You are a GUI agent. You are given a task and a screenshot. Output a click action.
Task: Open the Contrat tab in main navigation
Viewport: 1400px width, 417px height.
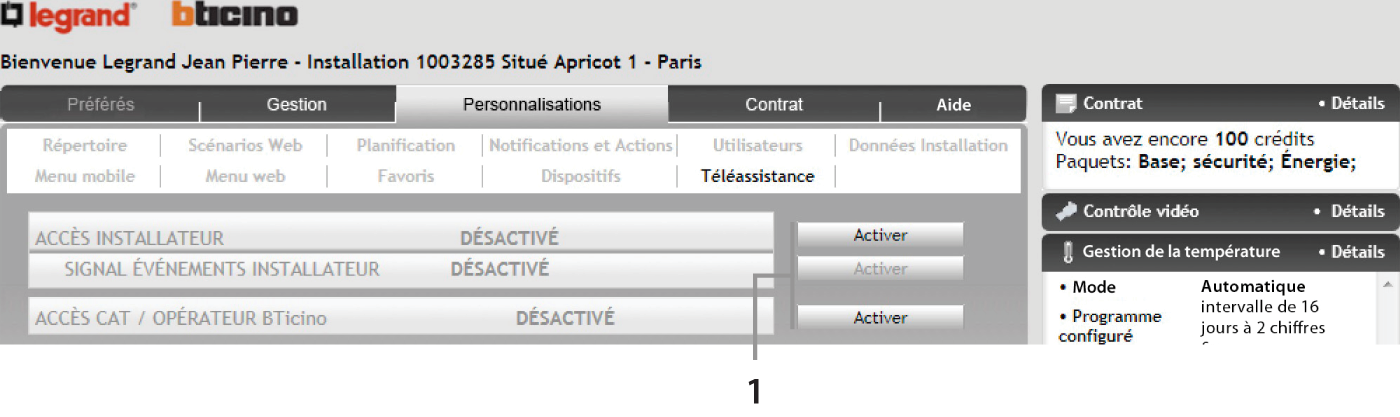click(x=774, y=104)
